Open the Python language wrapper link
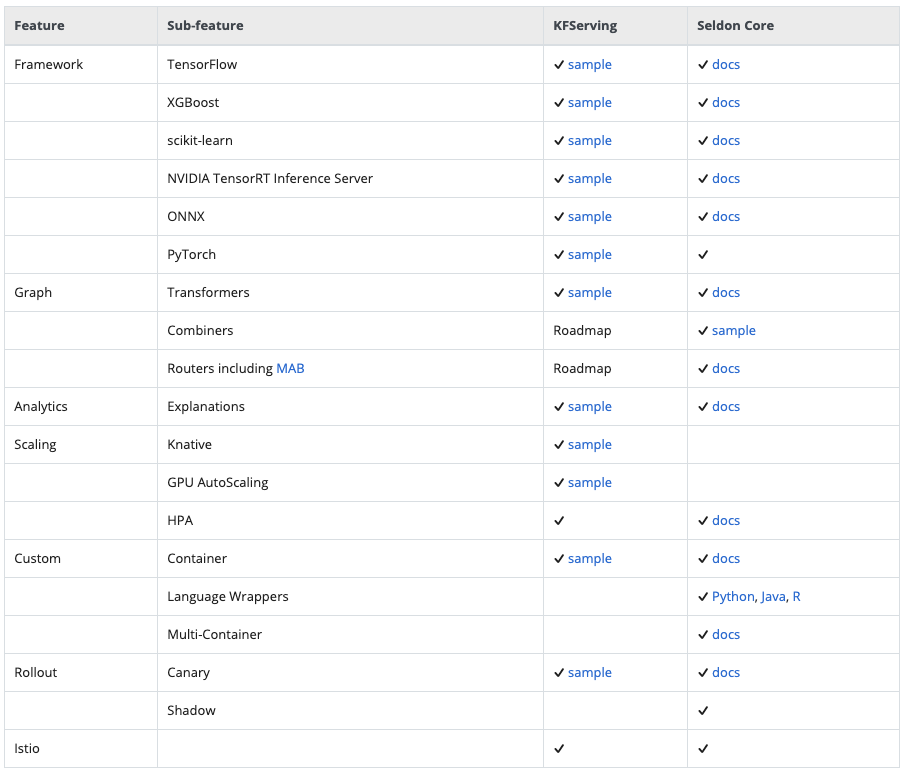Image resolution: width=902 pixels, height=773 pixels. [733, 596]
